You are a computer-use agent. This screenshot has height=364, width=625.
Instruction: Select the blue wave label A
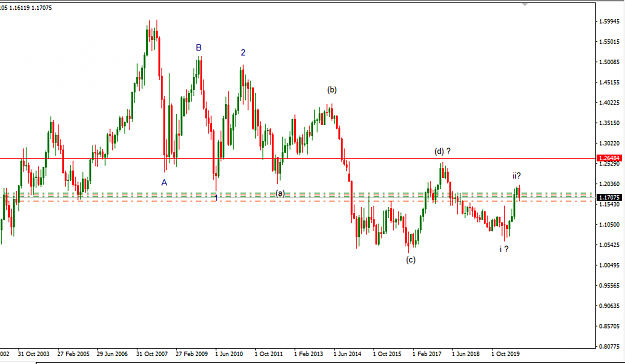[164, 183]
